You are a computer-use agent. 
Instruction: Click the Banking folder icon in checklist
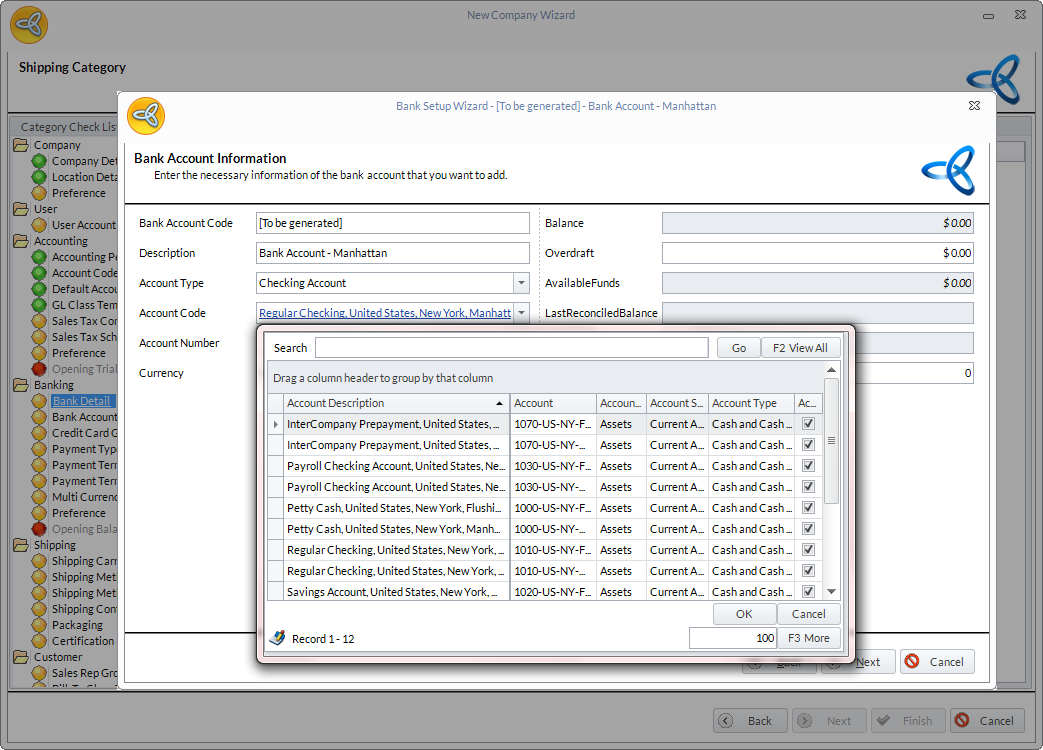21,385
